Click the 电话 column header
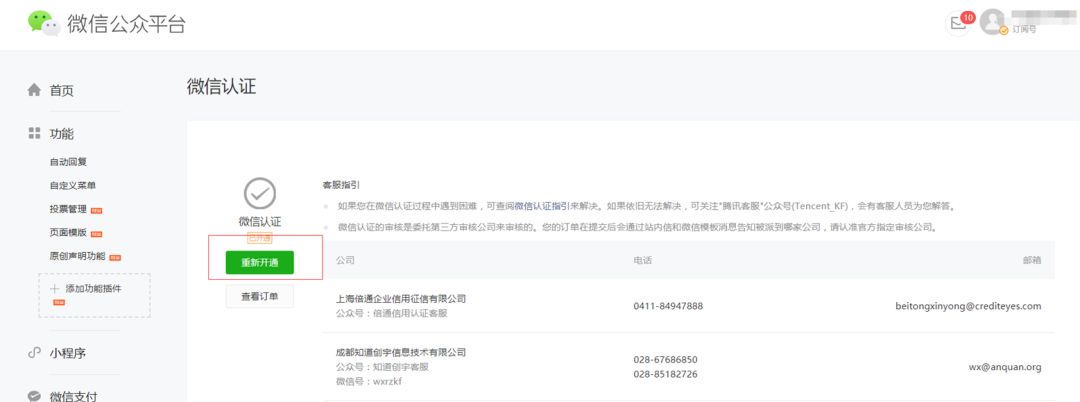Screen dimensions: 1080x402 [643, 261]
